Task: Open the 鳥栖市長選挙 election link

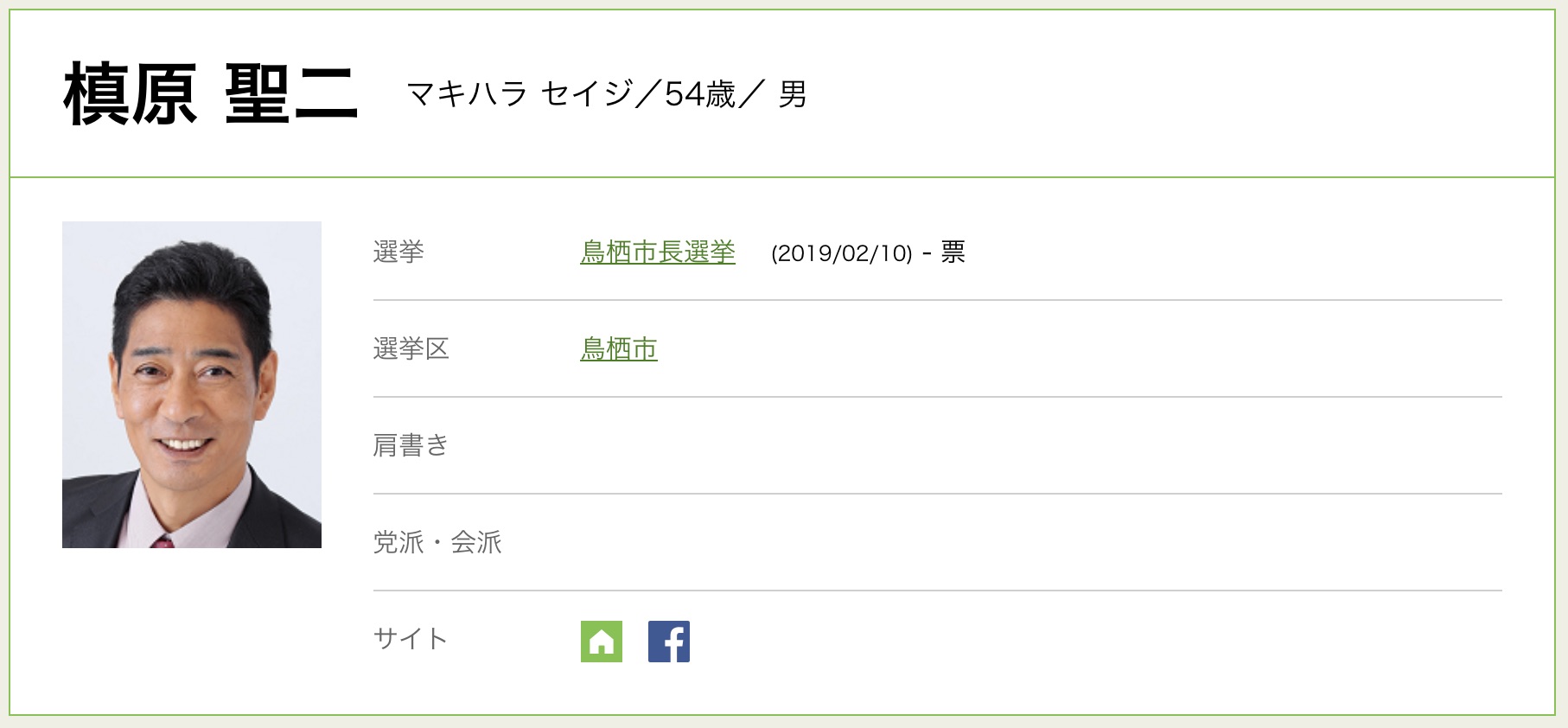Action: pyautogui.click(x=657, y=252)
